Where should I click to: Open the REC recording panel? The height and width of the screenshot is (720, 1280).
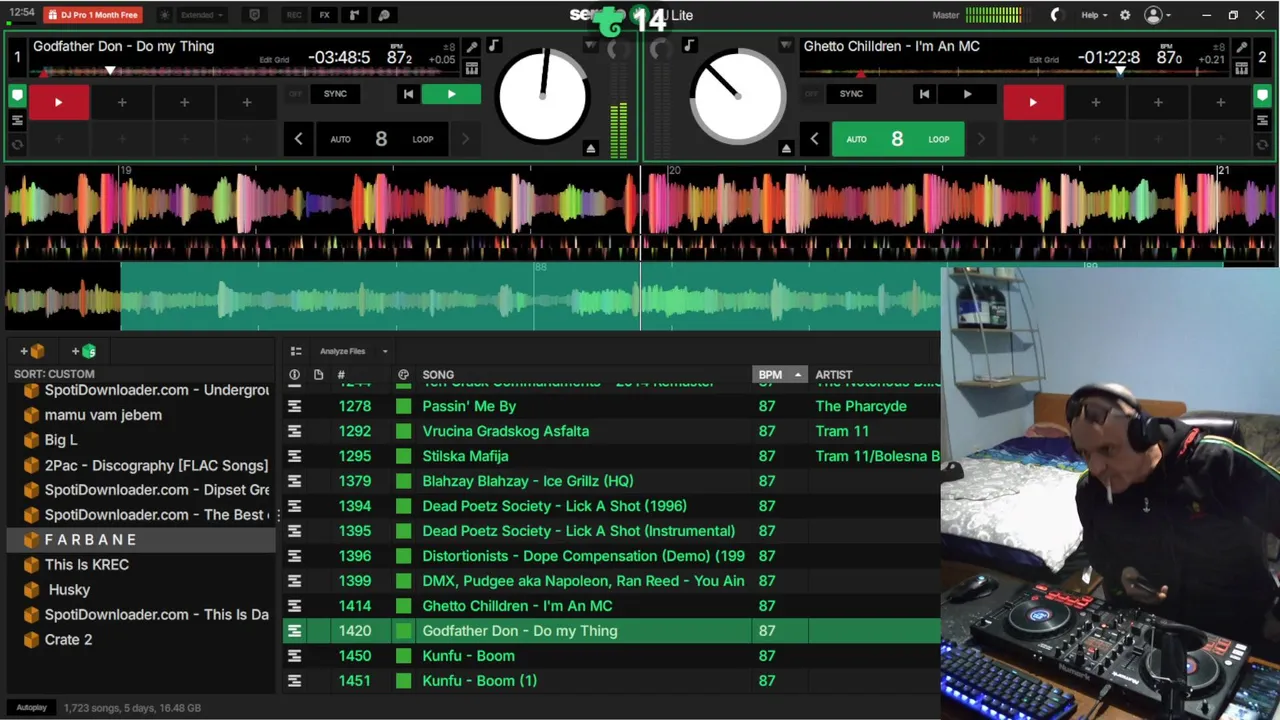point(294,15)
